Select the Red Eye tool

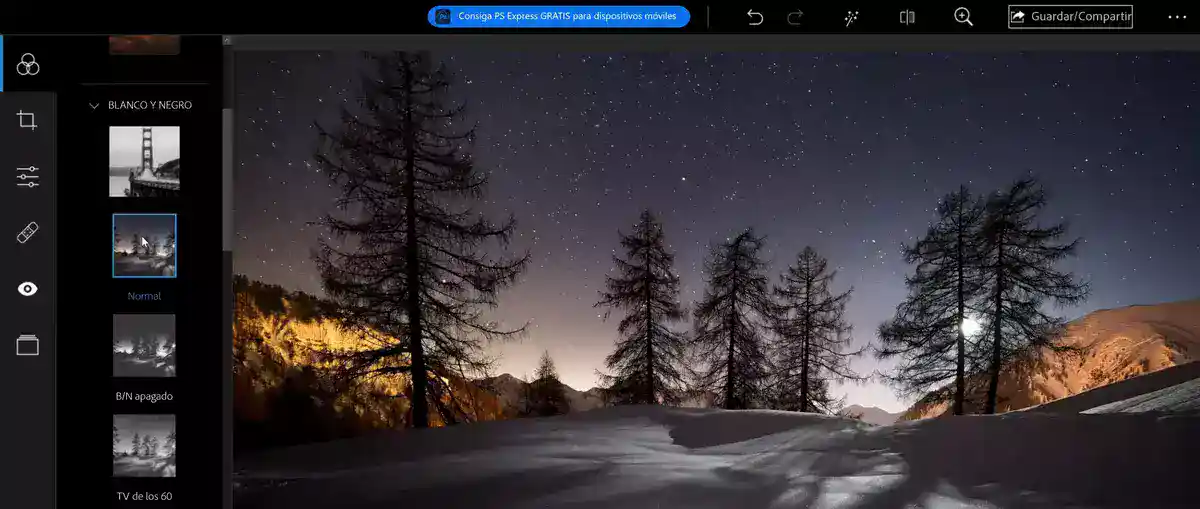pyautogui.click(x=28, y=289)
